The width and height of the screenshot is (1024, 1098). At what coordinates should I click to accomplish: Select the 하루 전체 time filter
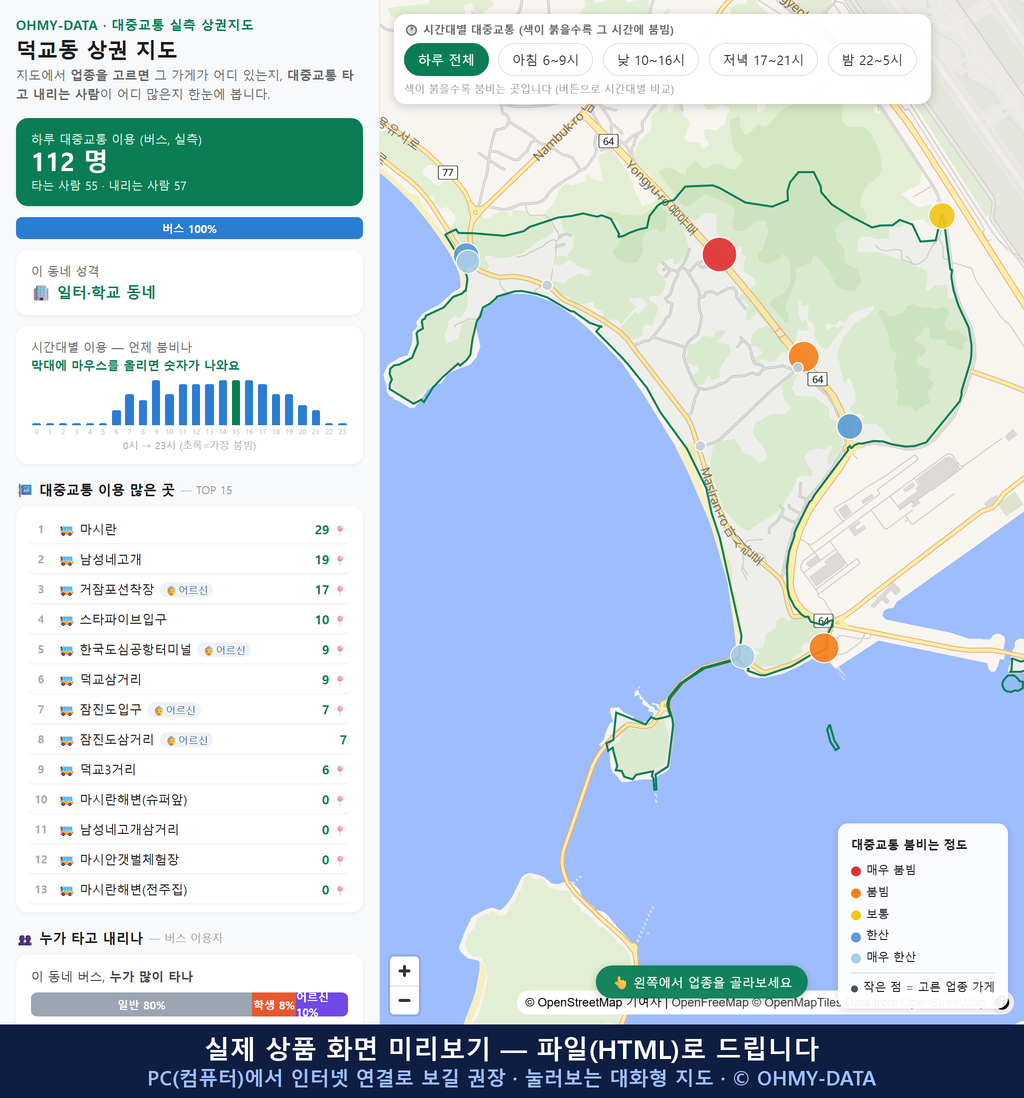(x=446, y=60)
